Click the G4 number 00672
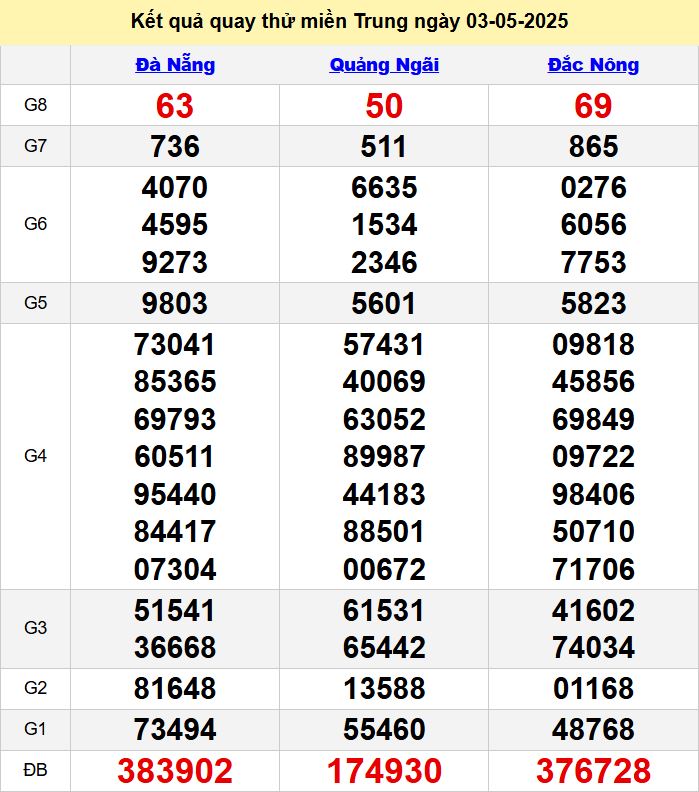 click(x=384, y=569)
